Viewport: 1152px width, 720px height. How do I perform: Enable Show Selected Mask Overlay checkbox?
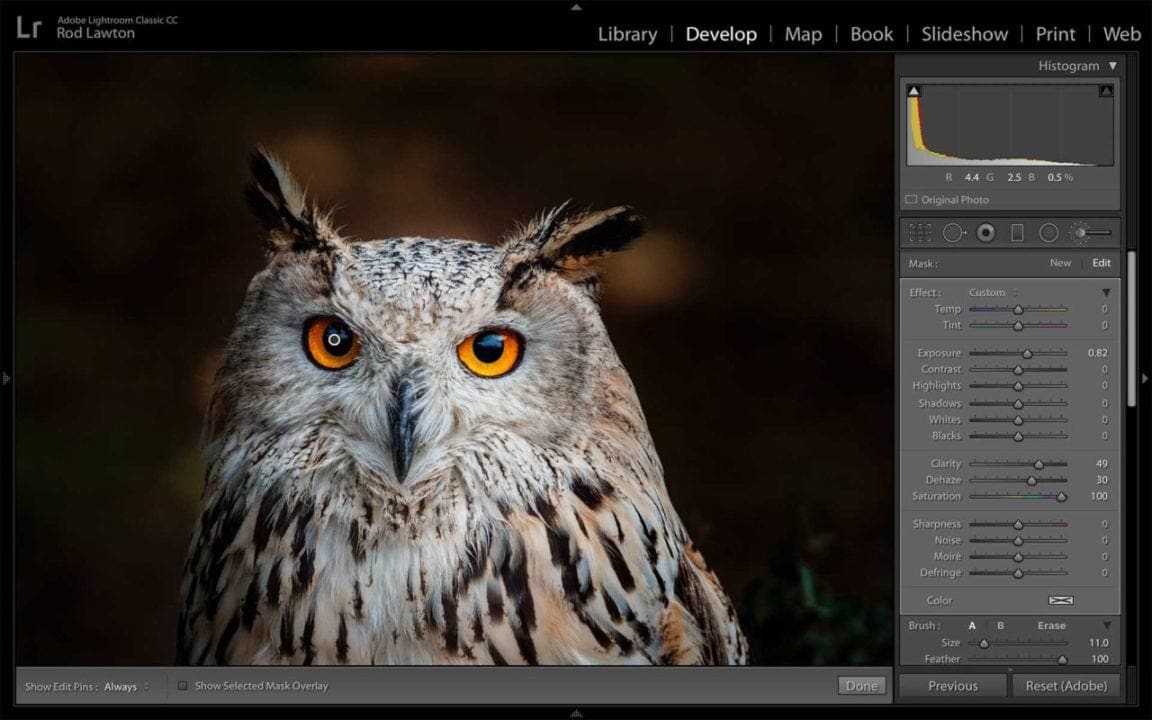(182, 685)
